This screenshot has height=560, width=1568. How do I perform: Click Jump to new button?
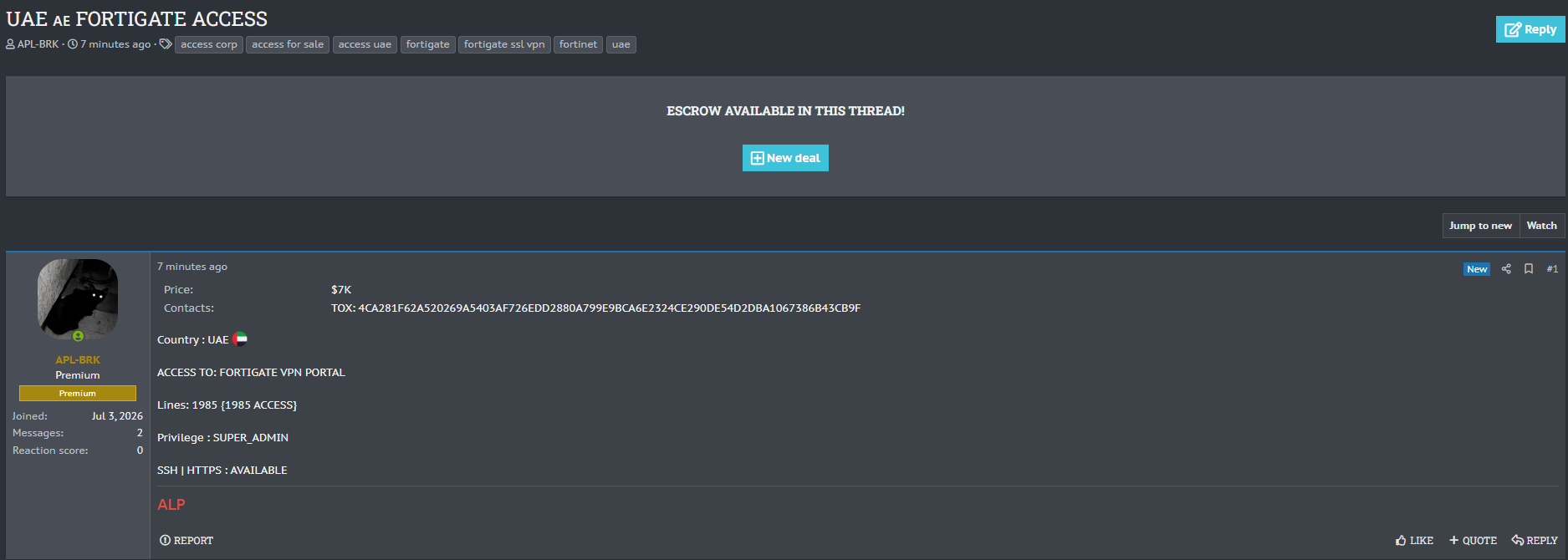coord(1480,226)
